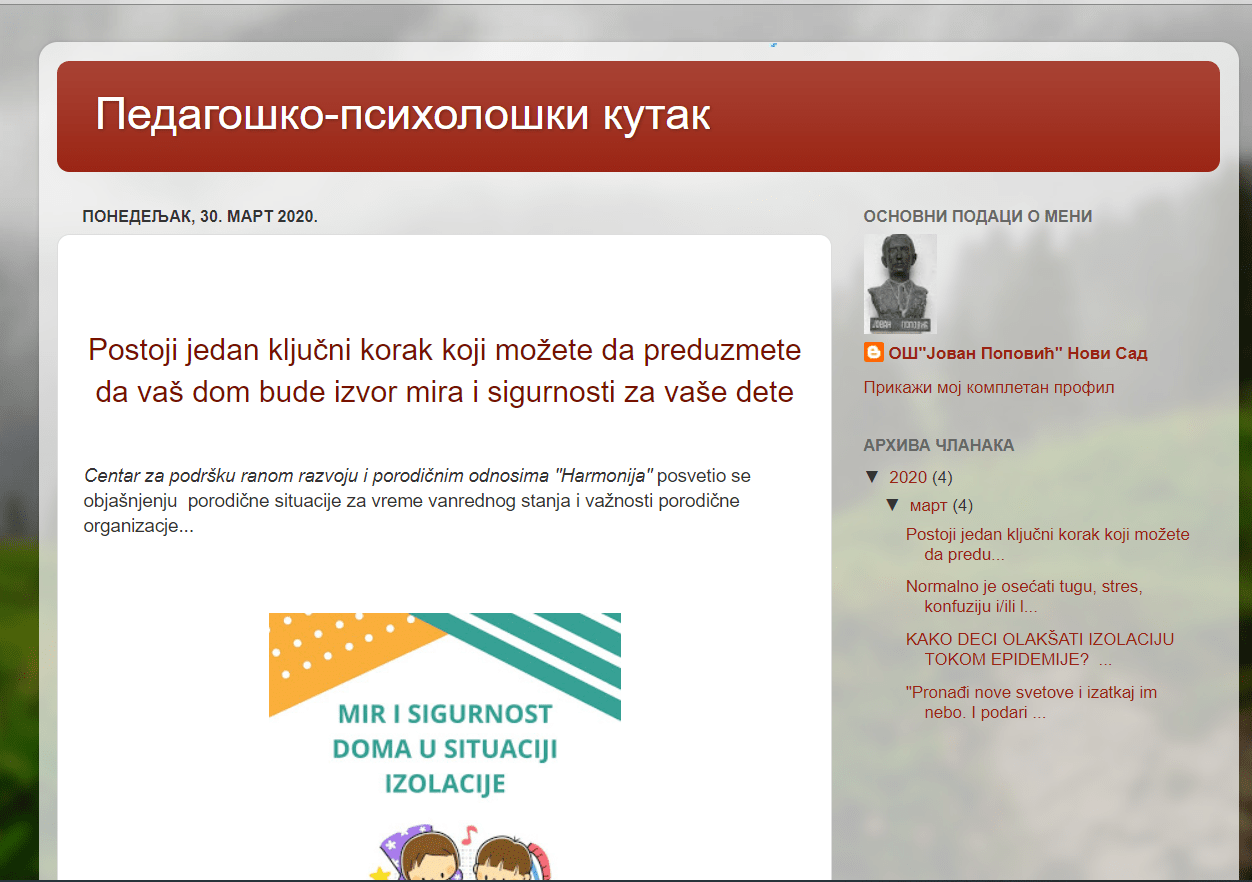Click the 'АРХИВА ЧЛАНАКА' sidebar heading
The height and width of the screenshot is (882, 1252).
tap(938, 445)
